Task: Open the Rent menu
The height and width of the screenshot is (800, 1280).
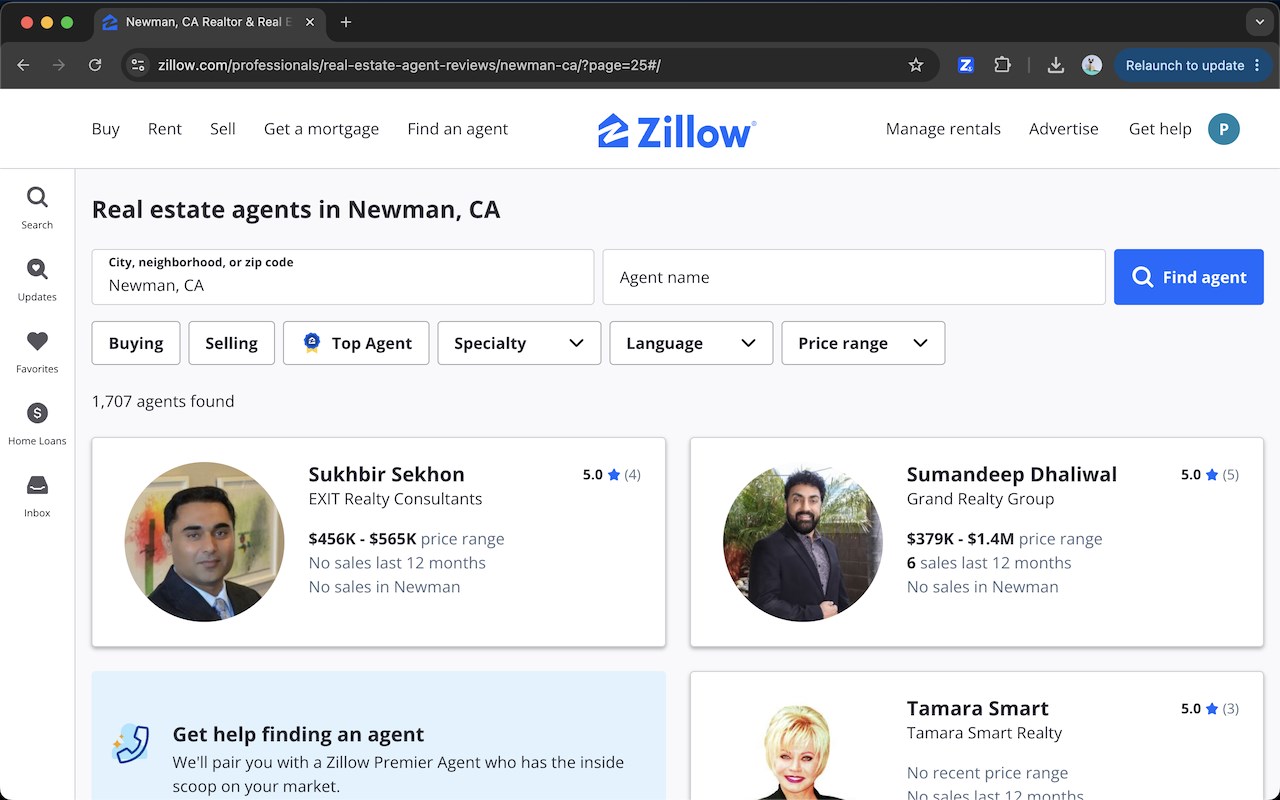Action: 165,129
